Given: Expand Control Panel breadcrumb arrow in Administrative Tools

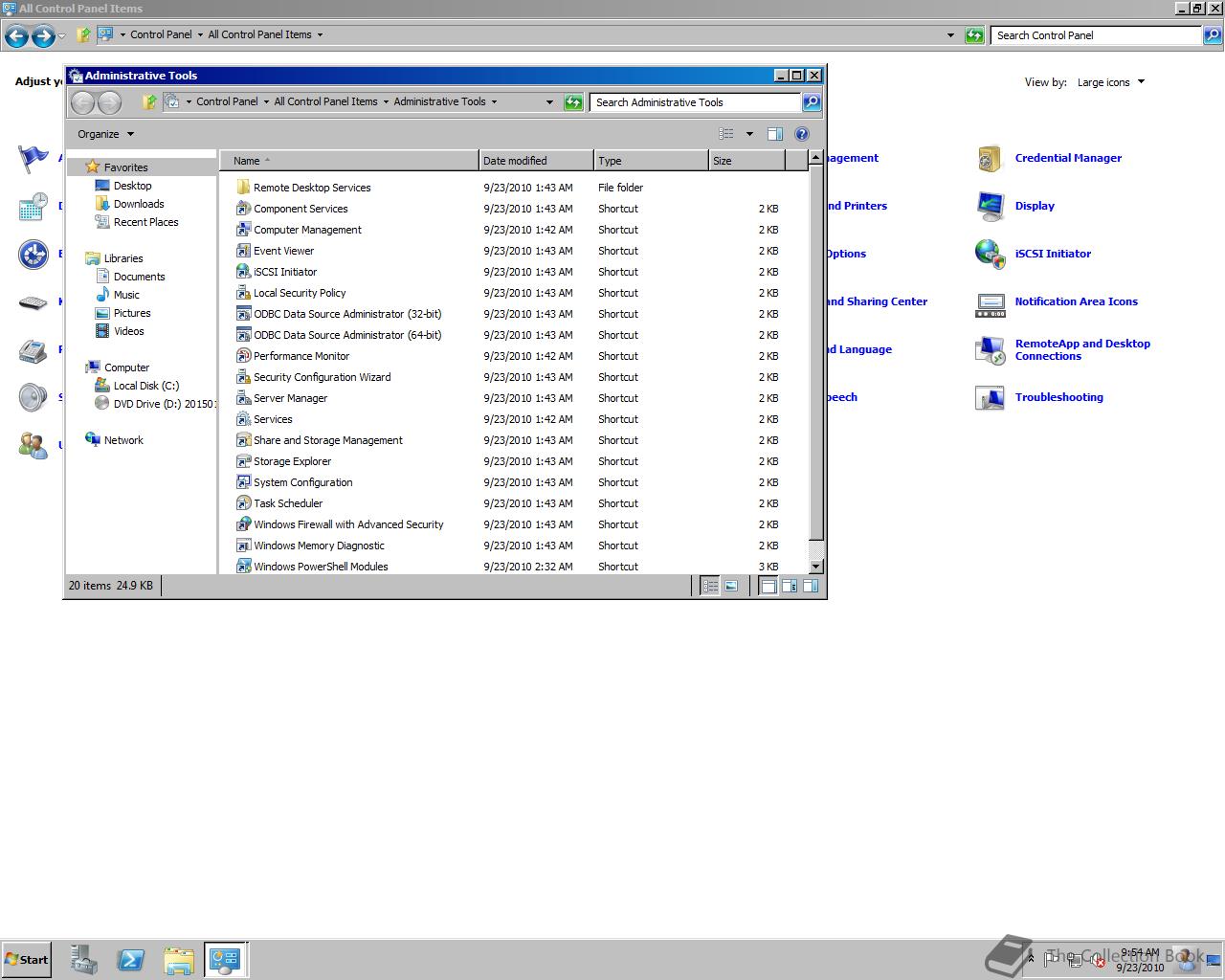Looking at the screenshot, I should (266, 101).
